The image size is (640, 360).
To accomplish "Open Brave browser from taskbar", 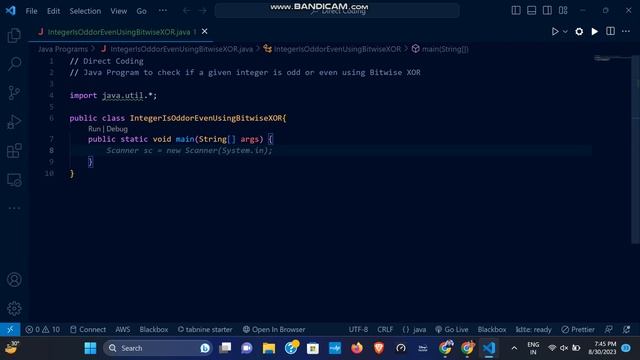I will tap(379, 348).
